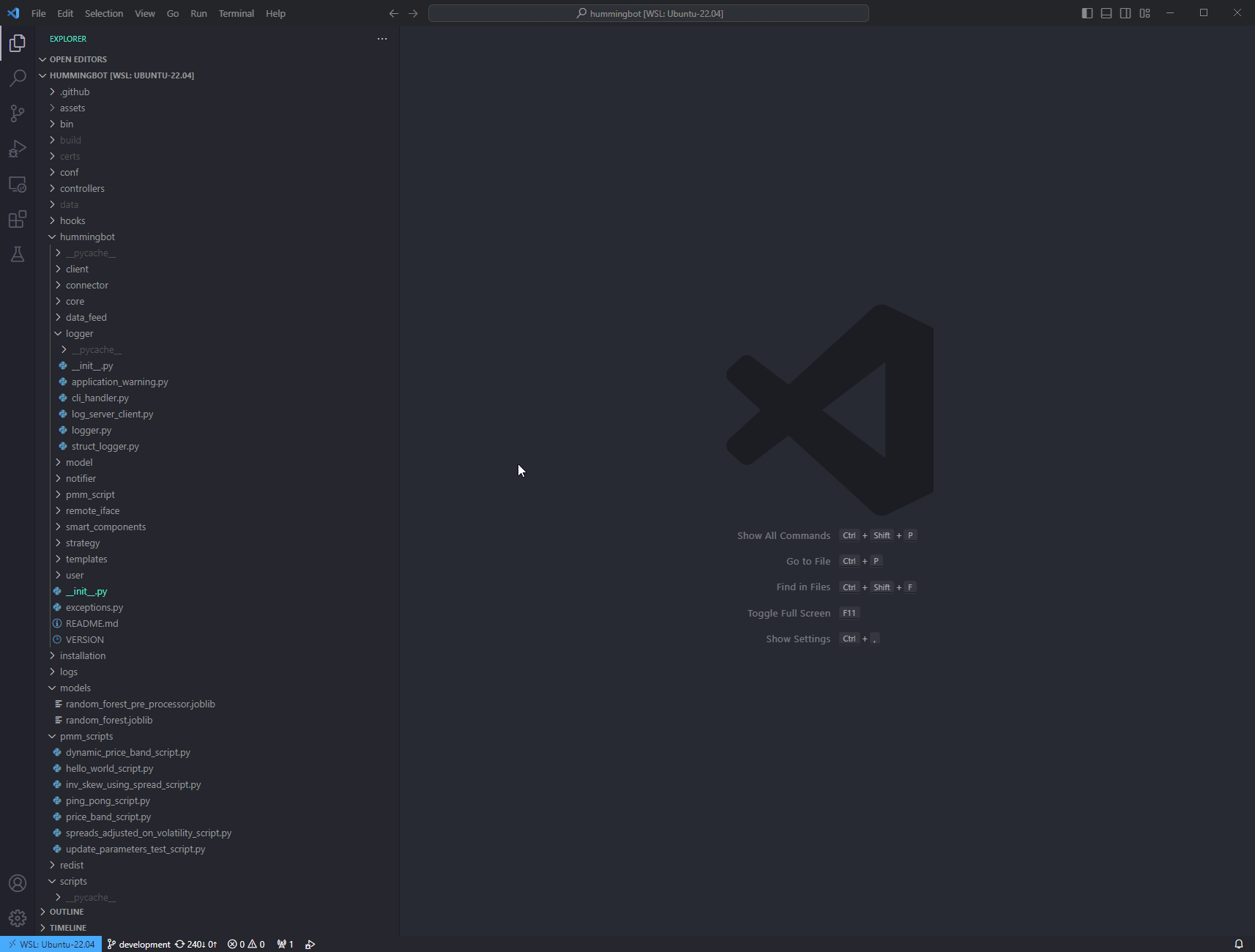
Task: Open the Source Control view
Action: click(17, 114)
